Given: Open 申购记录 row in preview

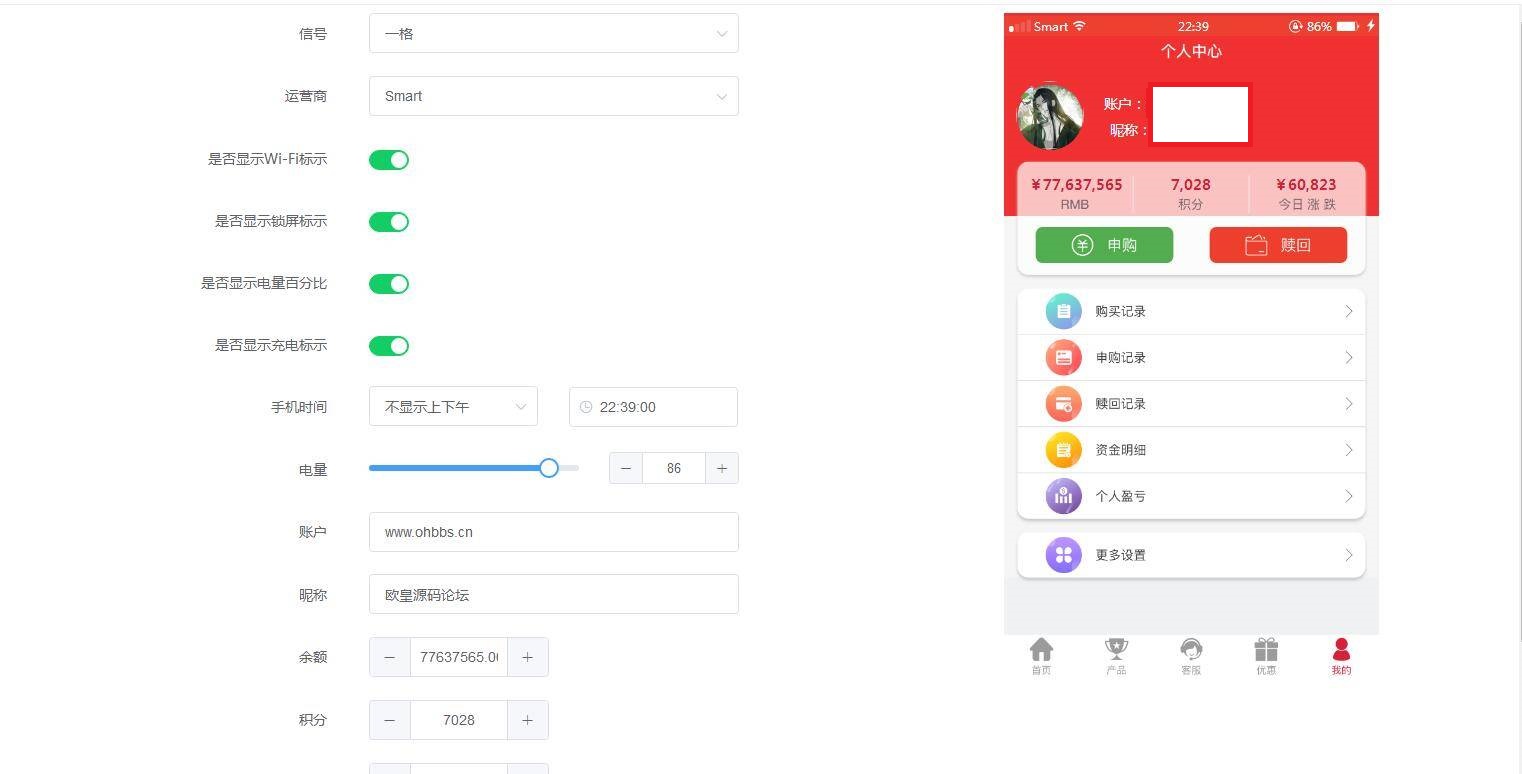Looking at the screenshot, I should [x=1191, y=358].
